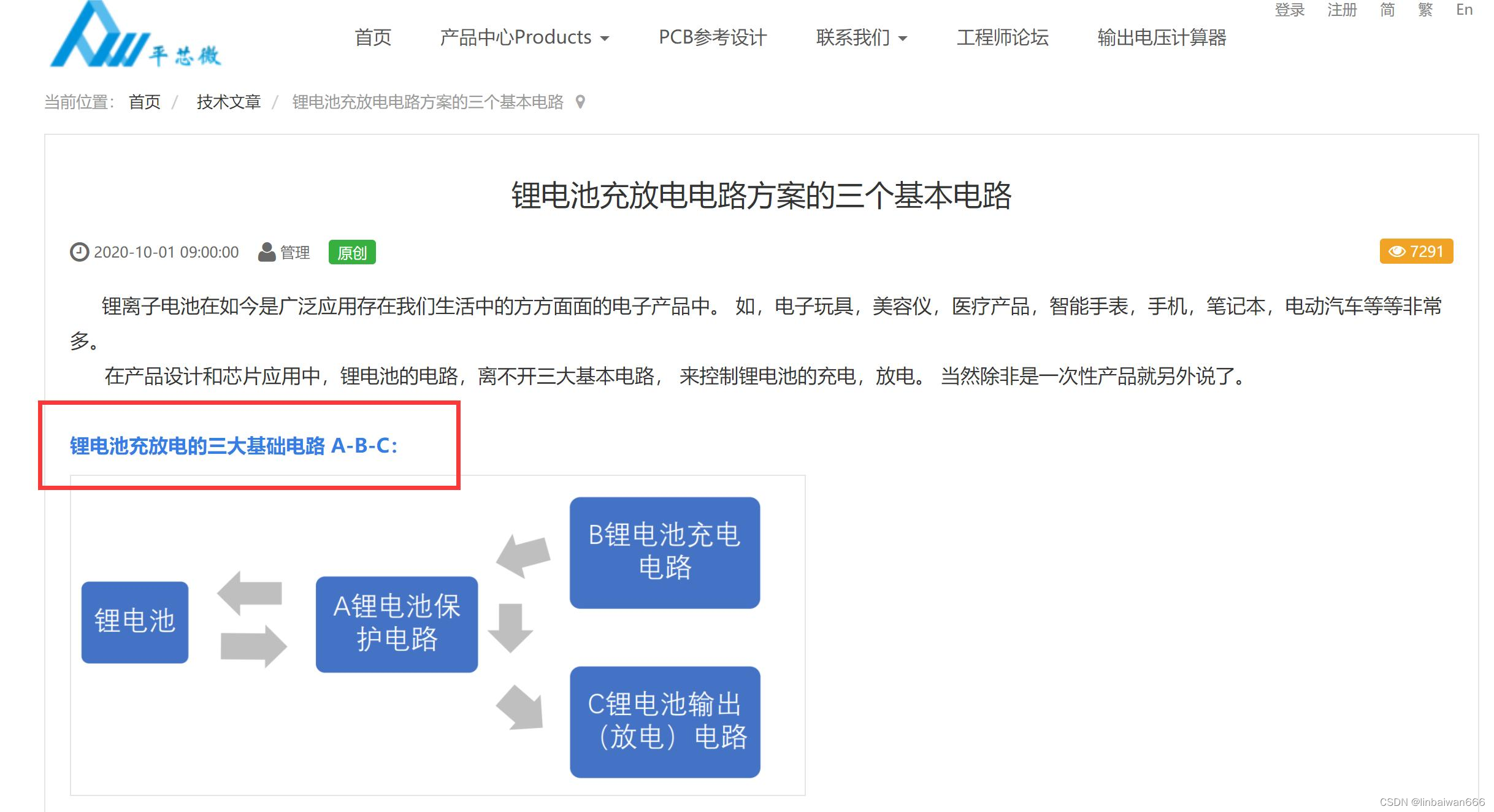Click the 登录 login link
The image size is (1494, 812).
tap(1289, 10)
